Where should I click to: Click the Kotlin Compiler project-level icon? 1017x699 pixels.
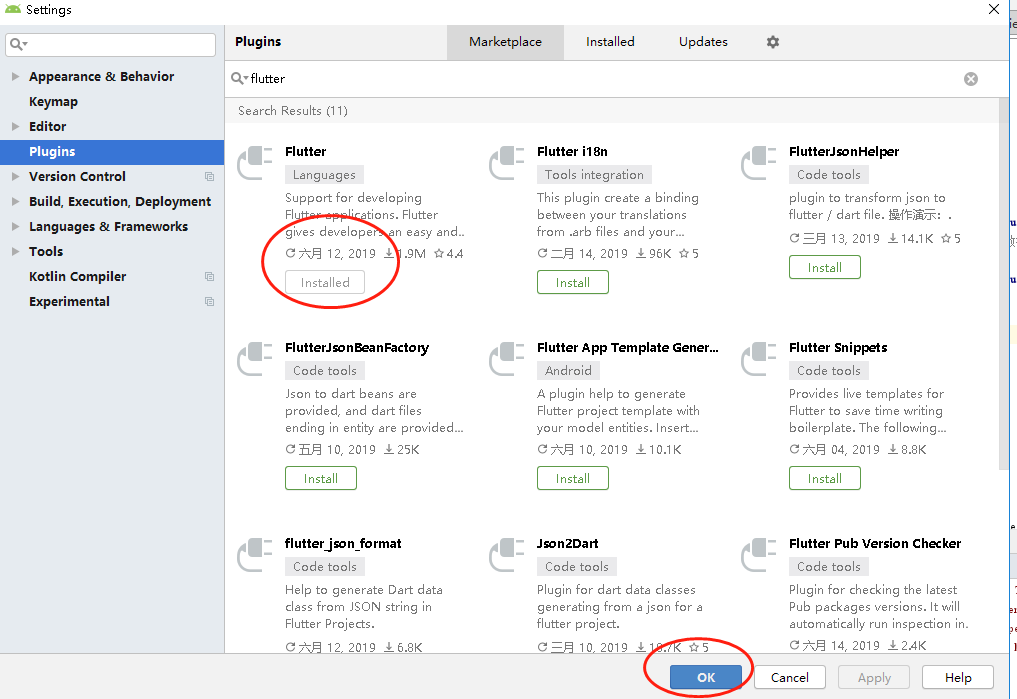click(209, 277)
